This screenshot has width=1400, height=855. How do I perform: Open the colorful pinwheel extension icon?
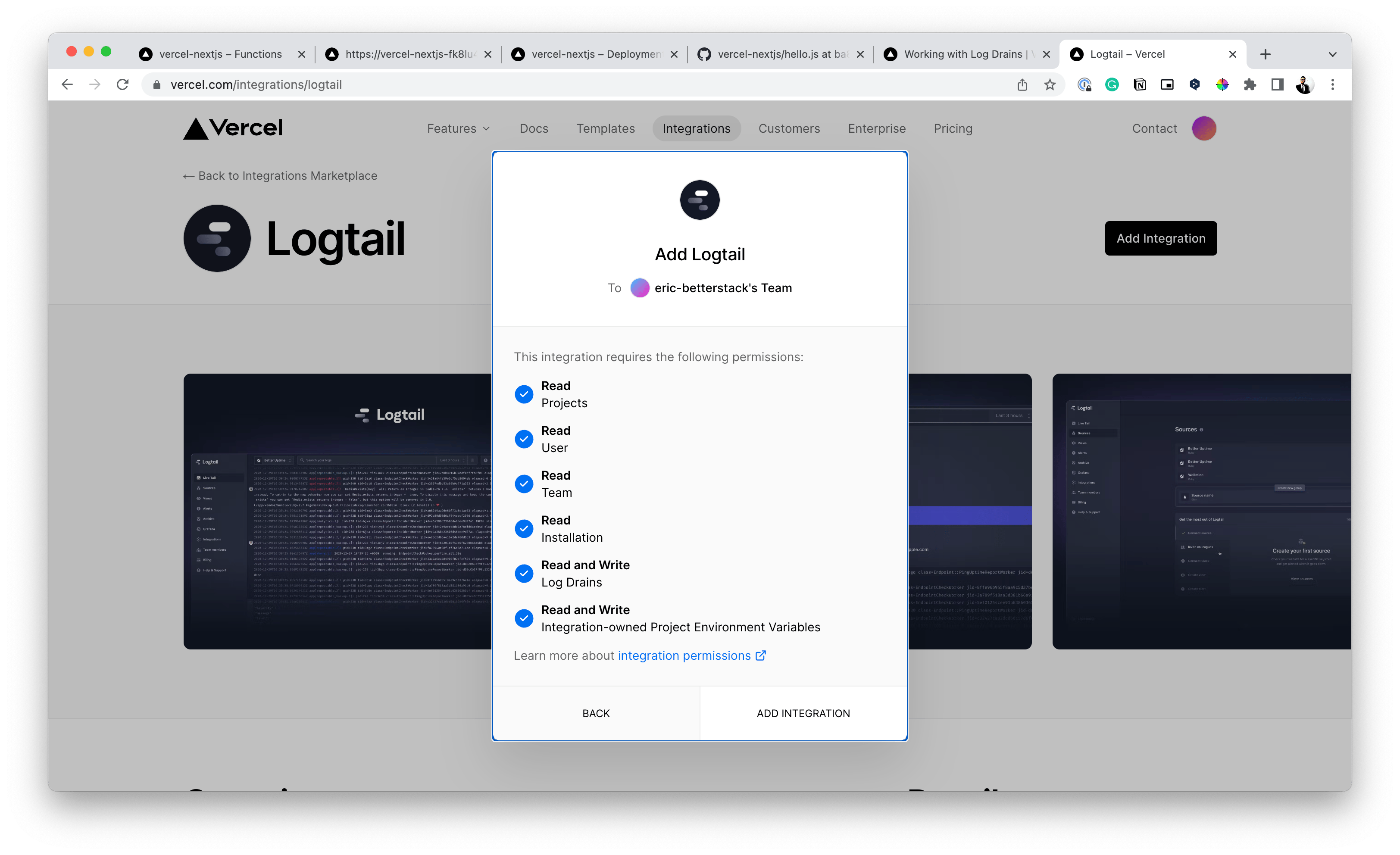(1222, 84)
